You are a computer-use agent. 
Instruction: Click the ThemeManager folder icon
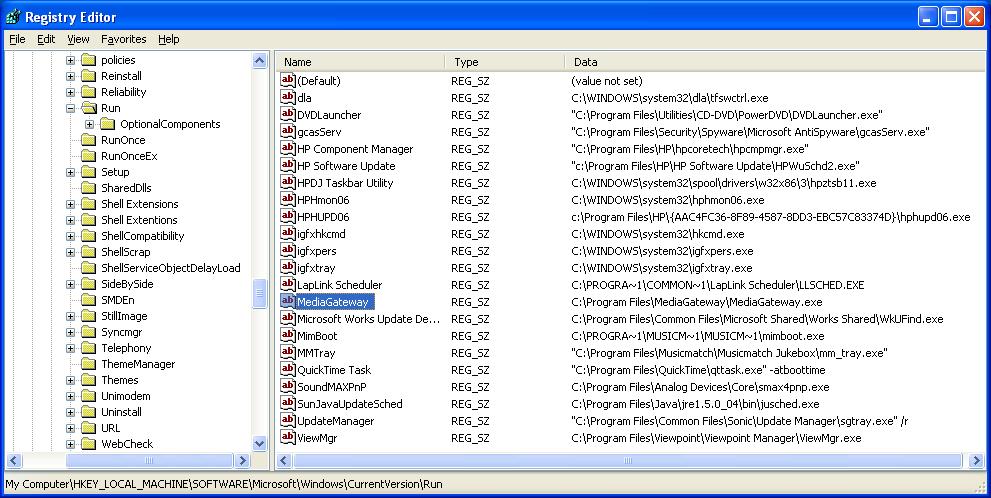pos(88,364)
